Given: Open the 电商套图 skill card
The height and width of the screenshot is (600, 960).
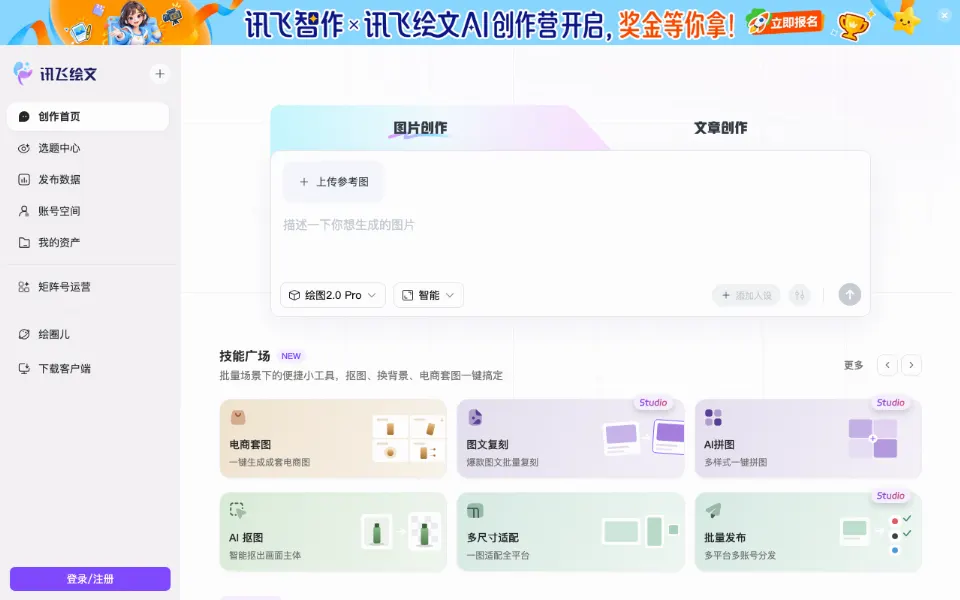Looking at the screenshot, I should [333, 438].
